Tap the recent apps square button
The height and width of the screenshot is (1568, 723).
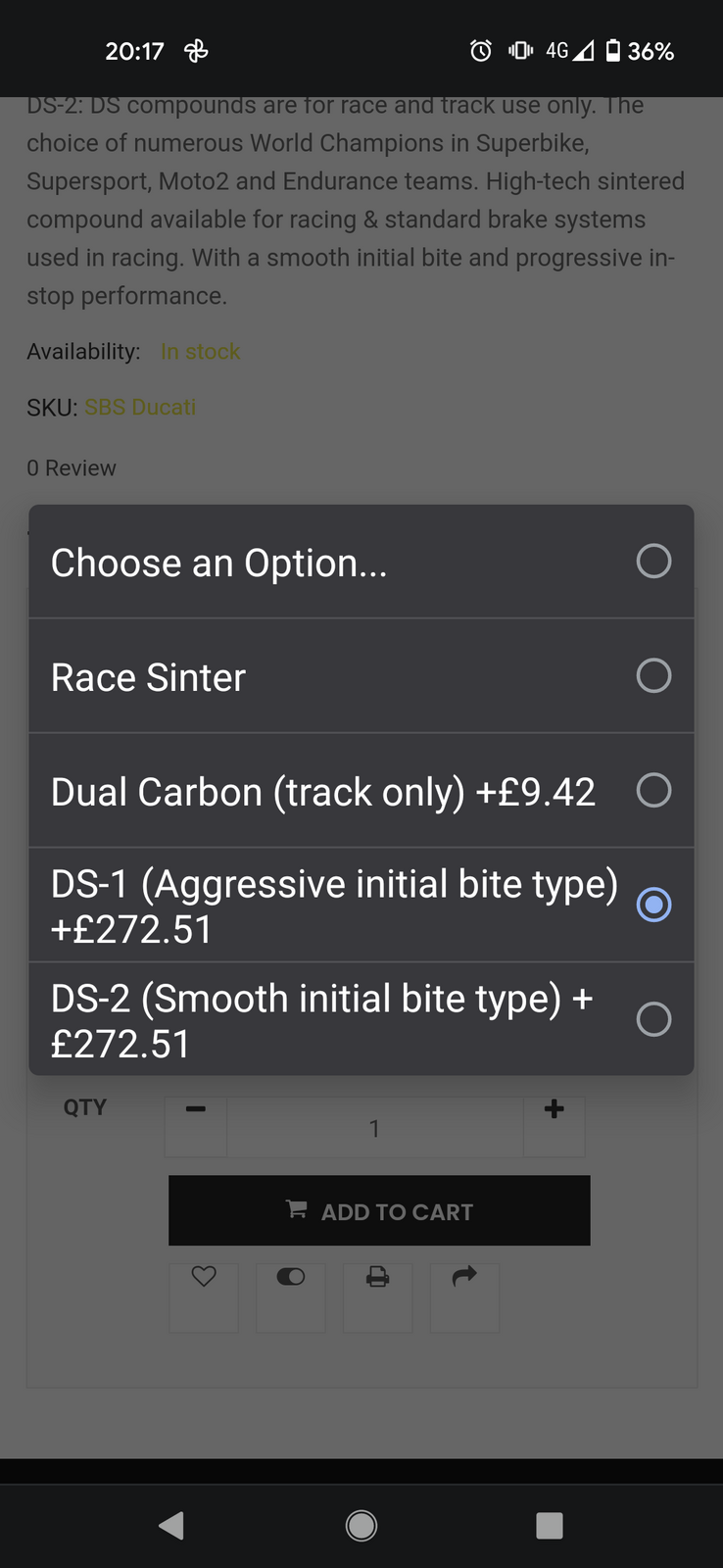550,1525
